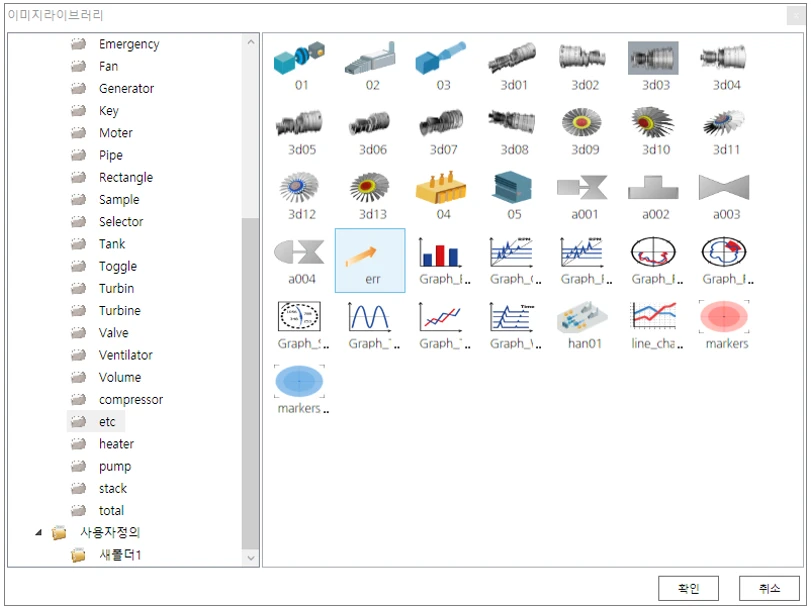Click the tree scrollbar up arrow
This screenshot has height=610, width=811.
(x=250, y=42)
